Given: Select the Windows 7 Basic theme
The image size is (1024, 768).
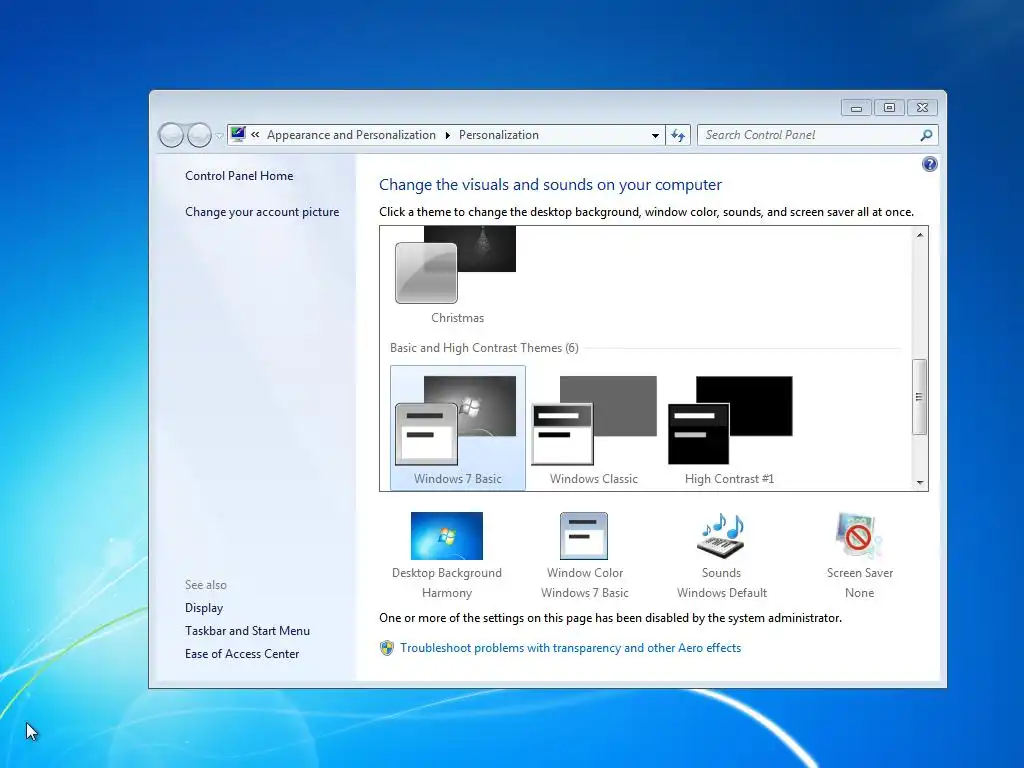Looking at the screenshot, I should pos(457,428).
